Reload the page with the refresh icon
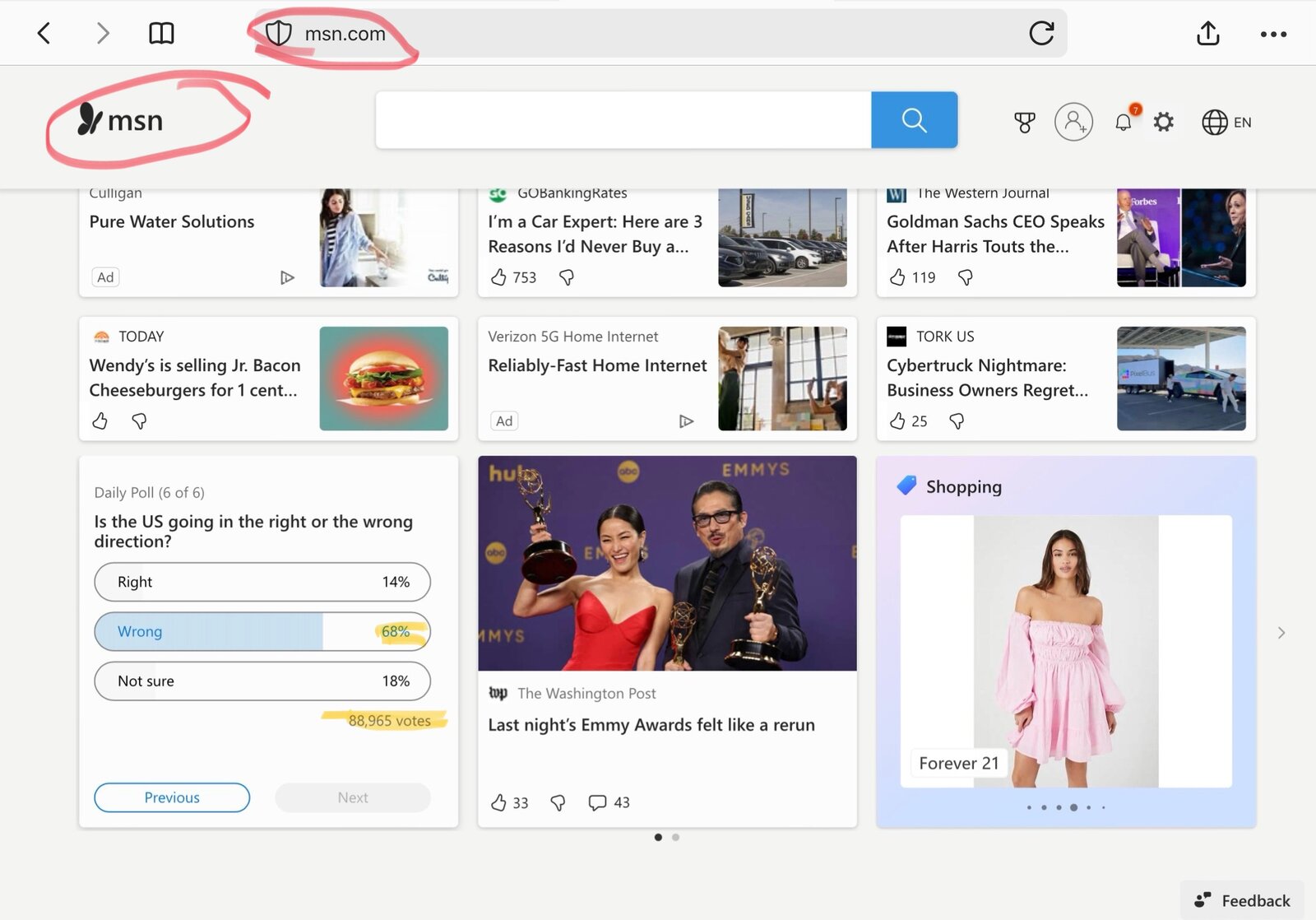 1041,33
